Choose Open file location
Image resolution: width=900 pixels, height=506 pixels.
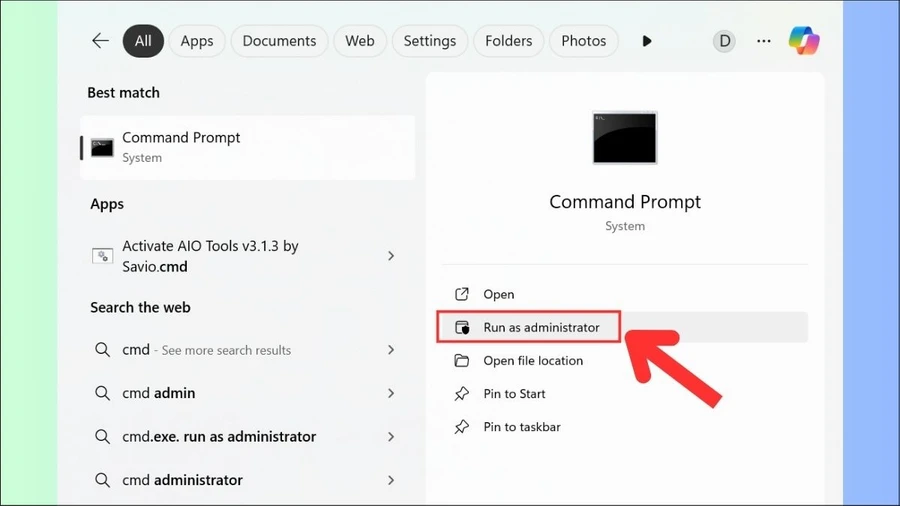click(x=624, y=360)
